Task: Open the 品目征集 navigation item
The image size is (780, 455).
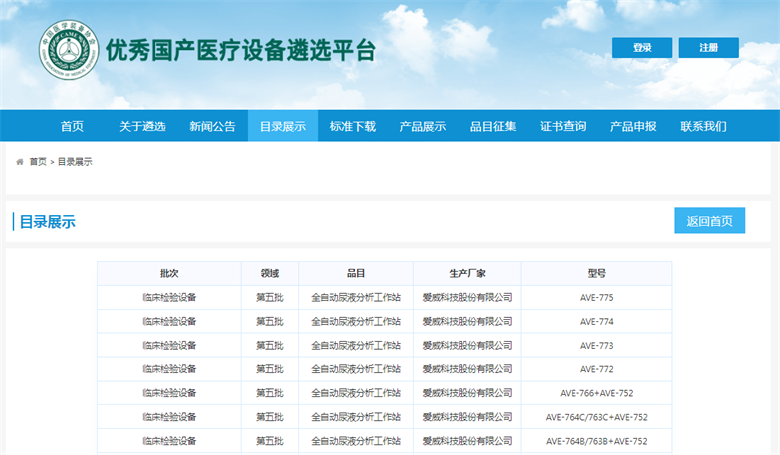Action: click(x=493, y=126)
